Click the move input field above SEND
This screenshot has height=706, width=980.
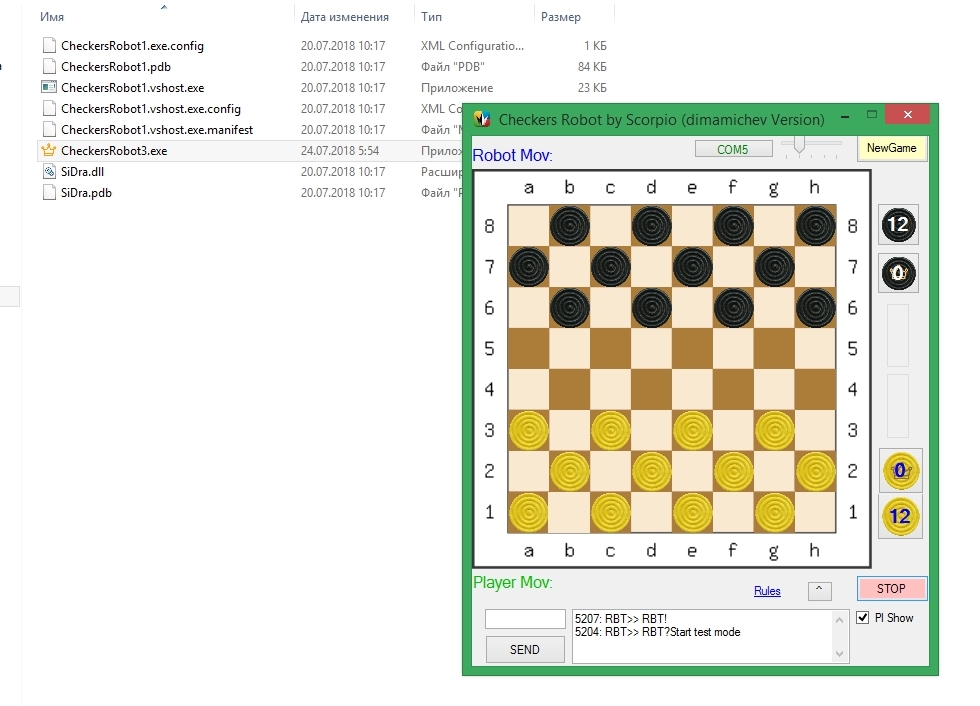[x=525, y=619]
